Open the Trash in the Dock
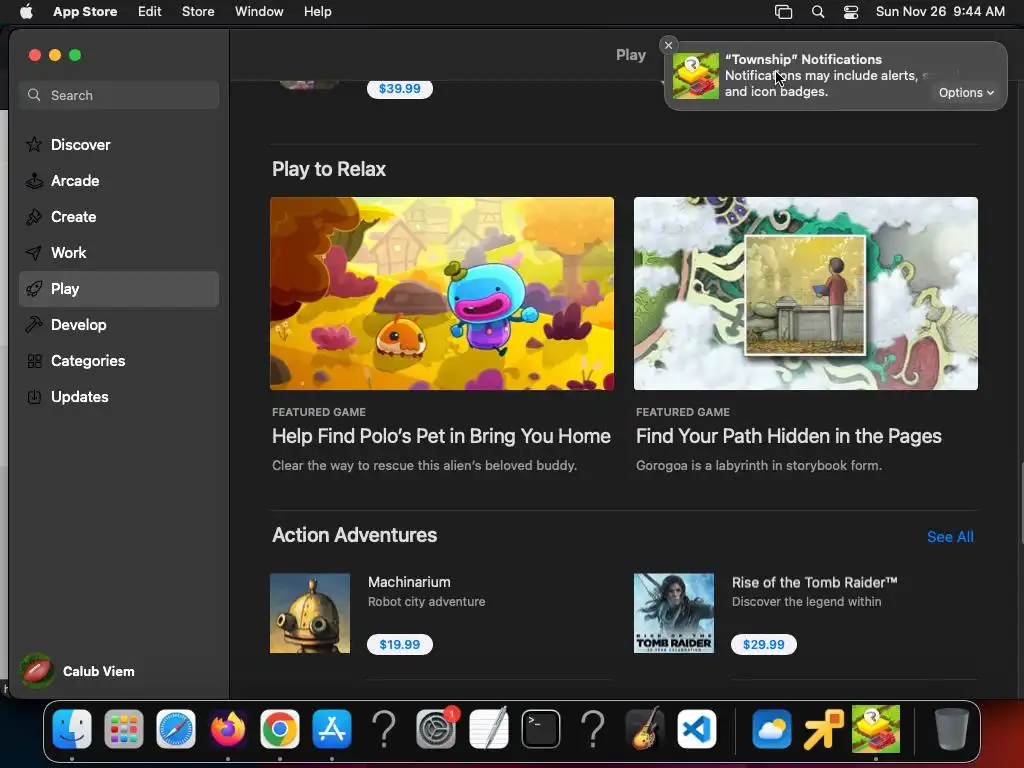Screen dimensions: 1024x768 pos(952,729)
